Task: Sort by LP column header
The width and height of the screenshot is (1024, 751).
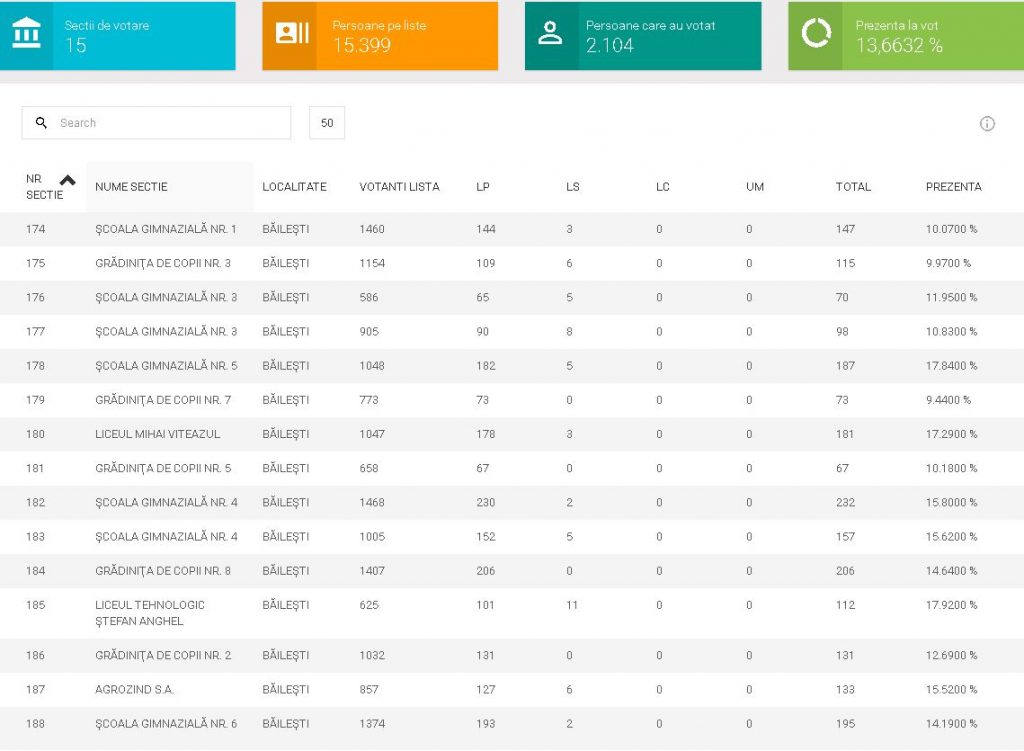Action: (483, 187)
